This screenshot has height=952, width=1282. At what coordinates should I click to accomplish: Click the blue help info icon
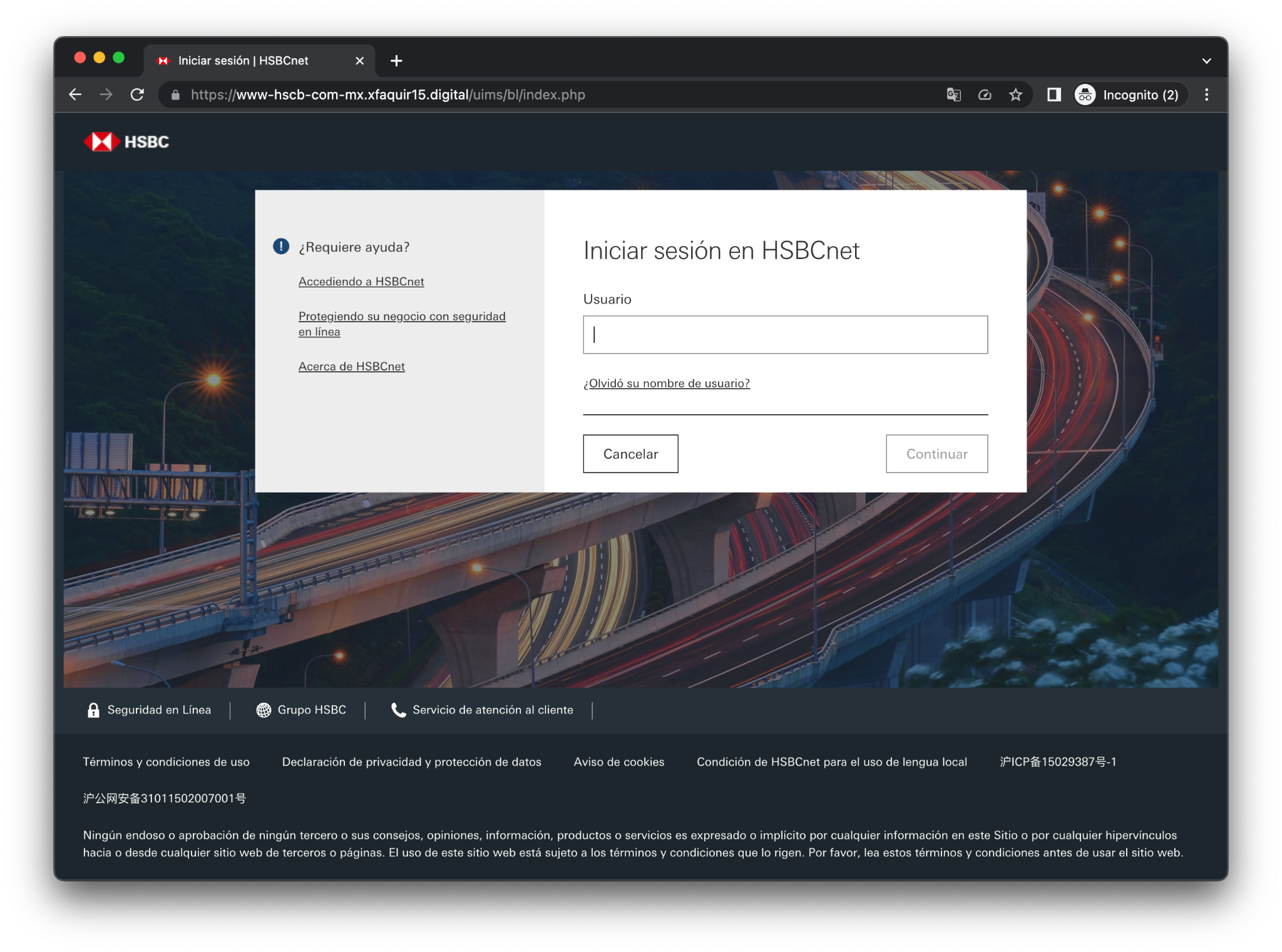(x=281, y=247)
